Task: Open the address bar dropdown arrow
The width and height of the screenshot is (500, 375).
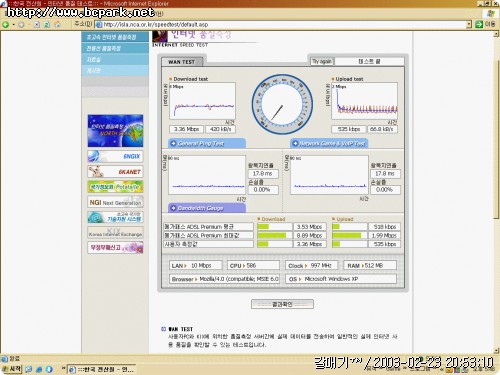Action: [x=469, y=25]
